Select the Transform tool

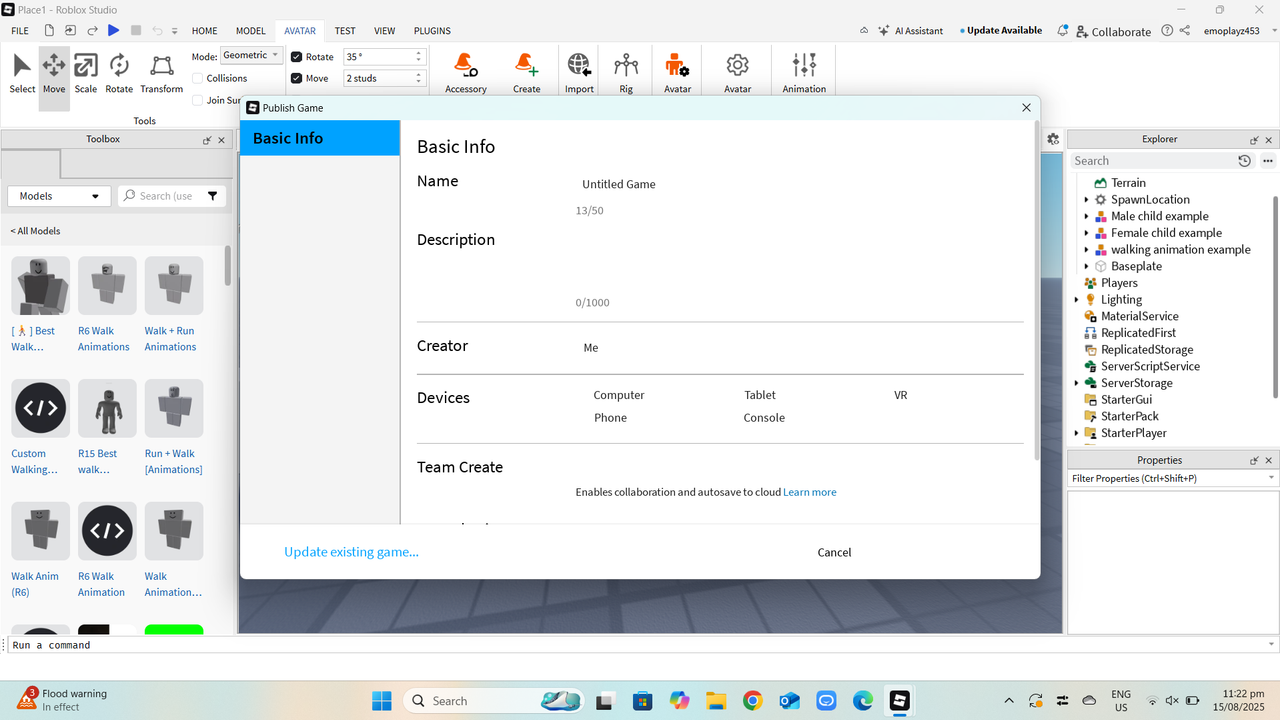pos(161,75)
